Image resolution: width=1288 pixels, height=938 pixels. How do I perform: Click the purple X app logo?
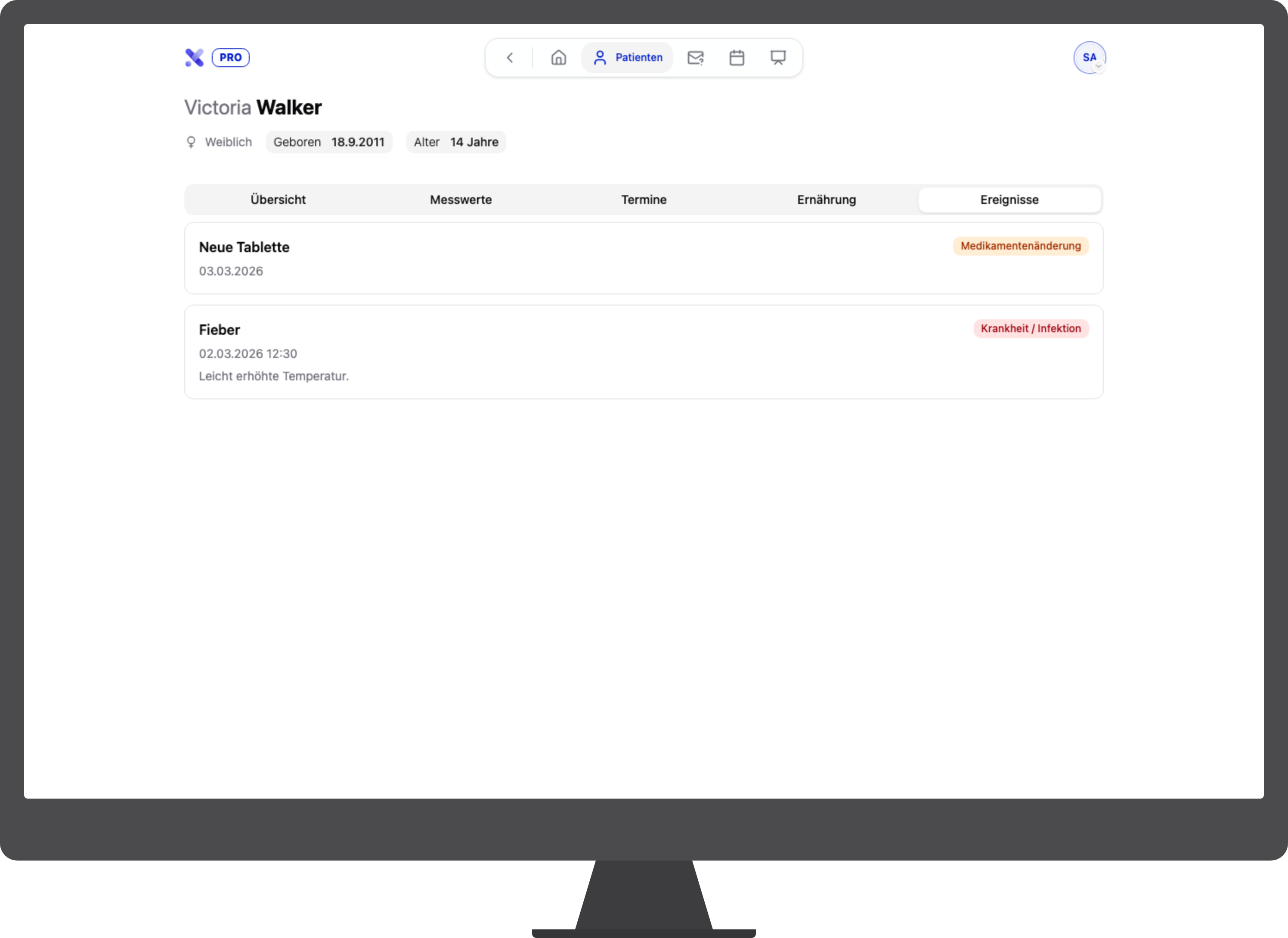195,57
